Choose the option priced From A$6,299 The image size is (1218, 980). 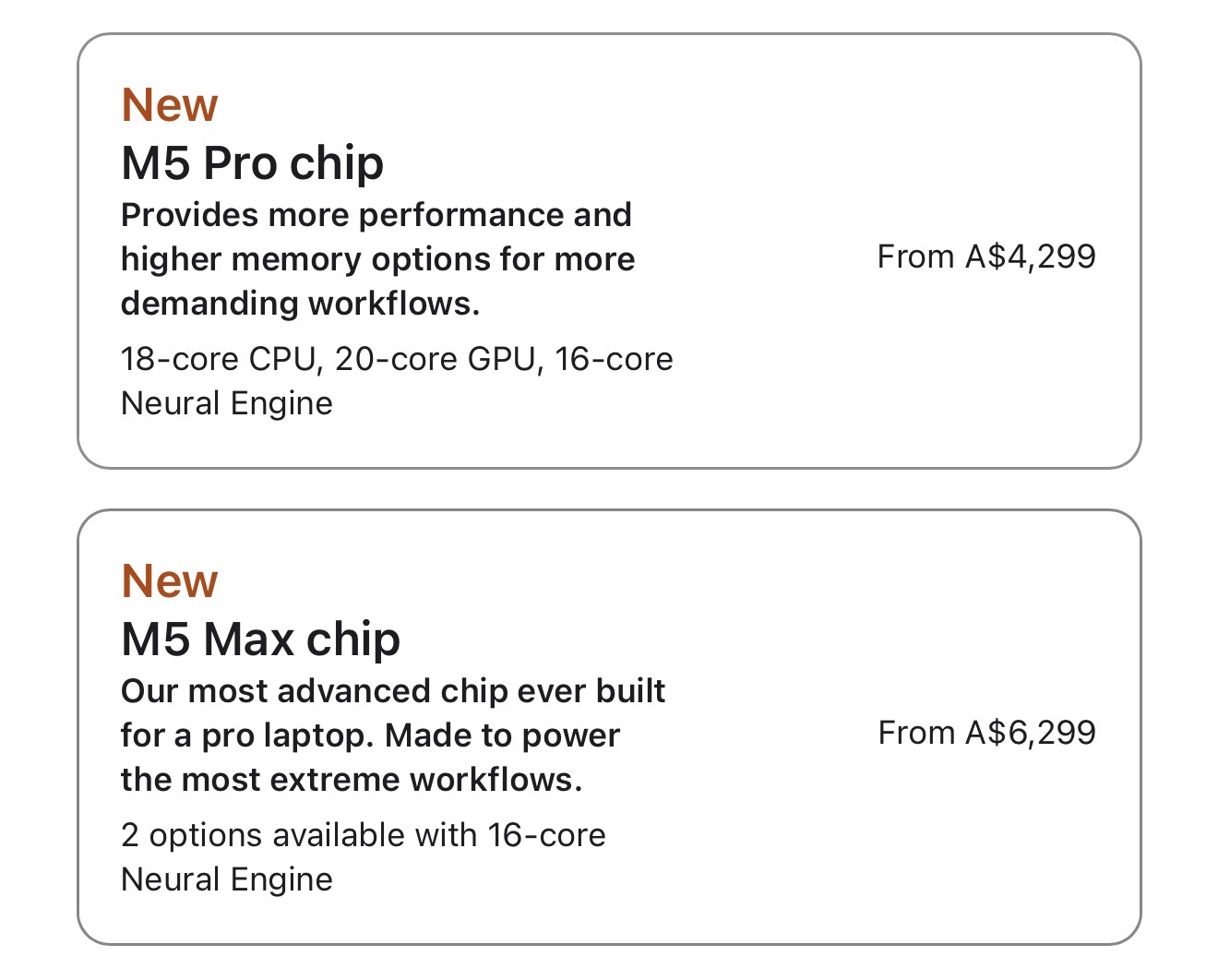point(986,733)
